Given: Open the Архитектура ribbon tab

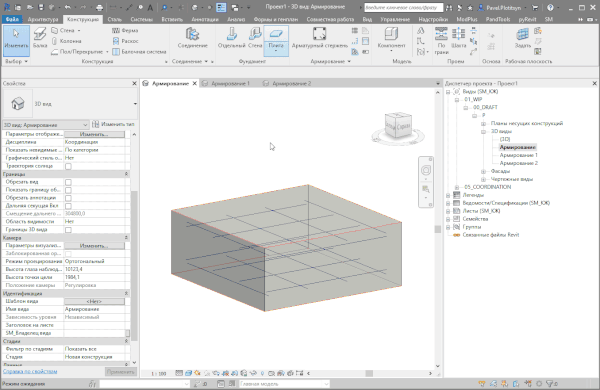Looking at the screenshot, I should (x=43, y=19).
